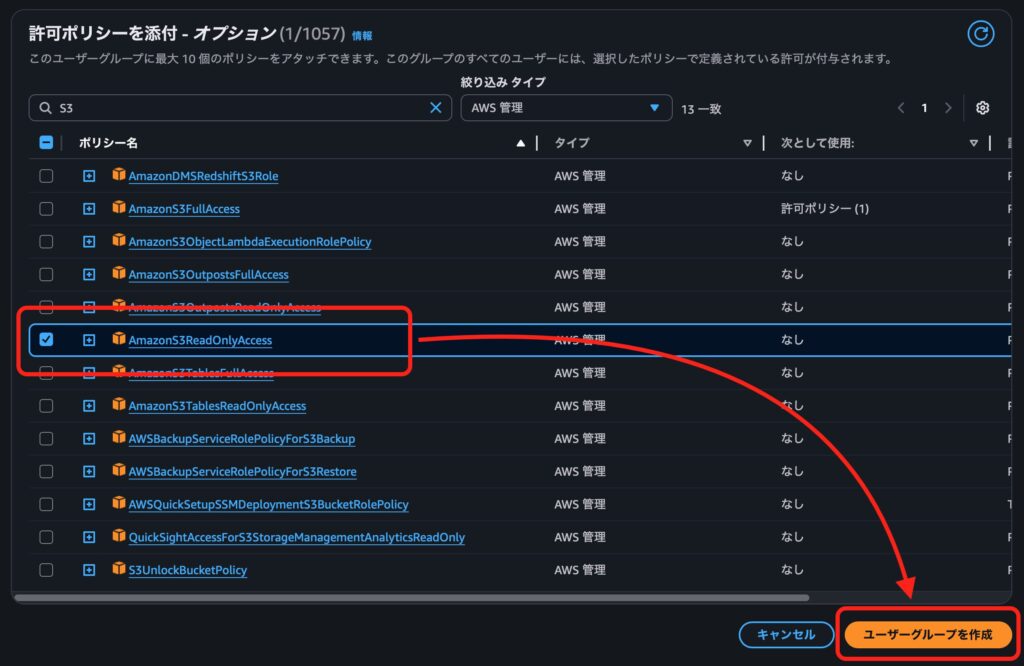Expand the AmazonS3TablesReadOnlyAccess row

(x=89, y=406)
